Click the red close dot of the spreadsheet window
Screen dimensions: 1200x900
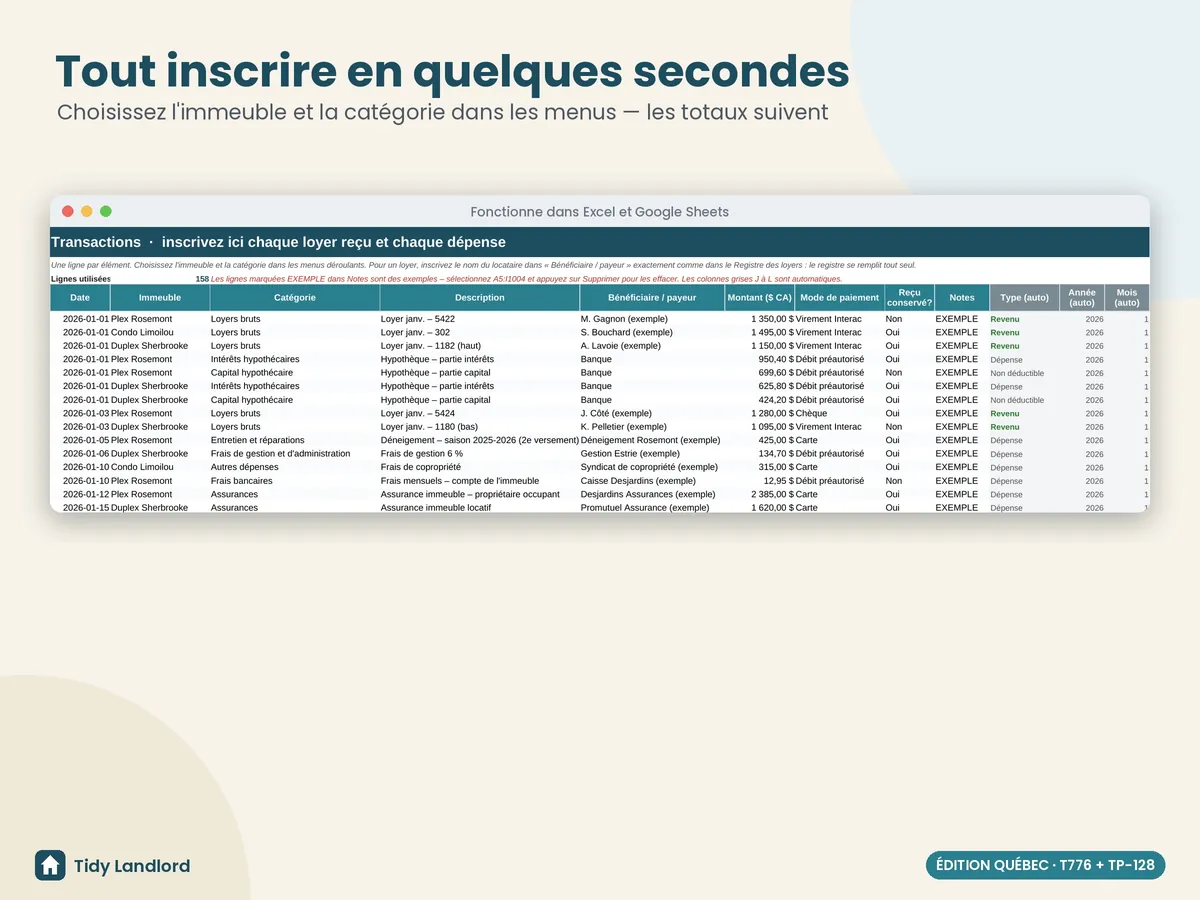68,211
